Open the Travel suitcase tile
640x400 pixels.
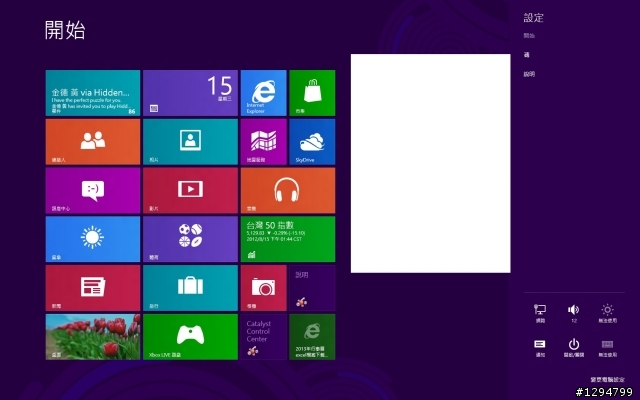click(x=190, y=288)
